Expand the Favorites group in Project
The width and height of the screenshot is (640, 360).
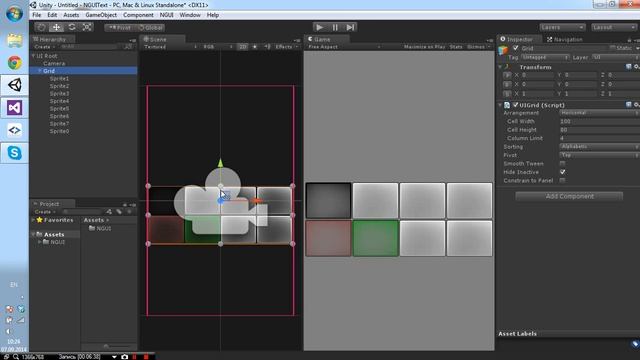point(33,220)
